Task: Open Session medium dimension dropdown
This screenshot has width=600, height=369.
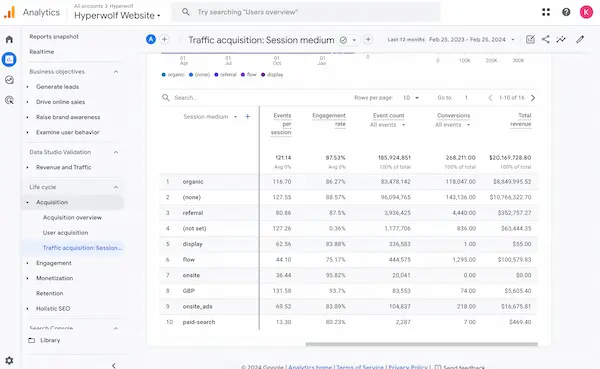Action: point(210,116)
